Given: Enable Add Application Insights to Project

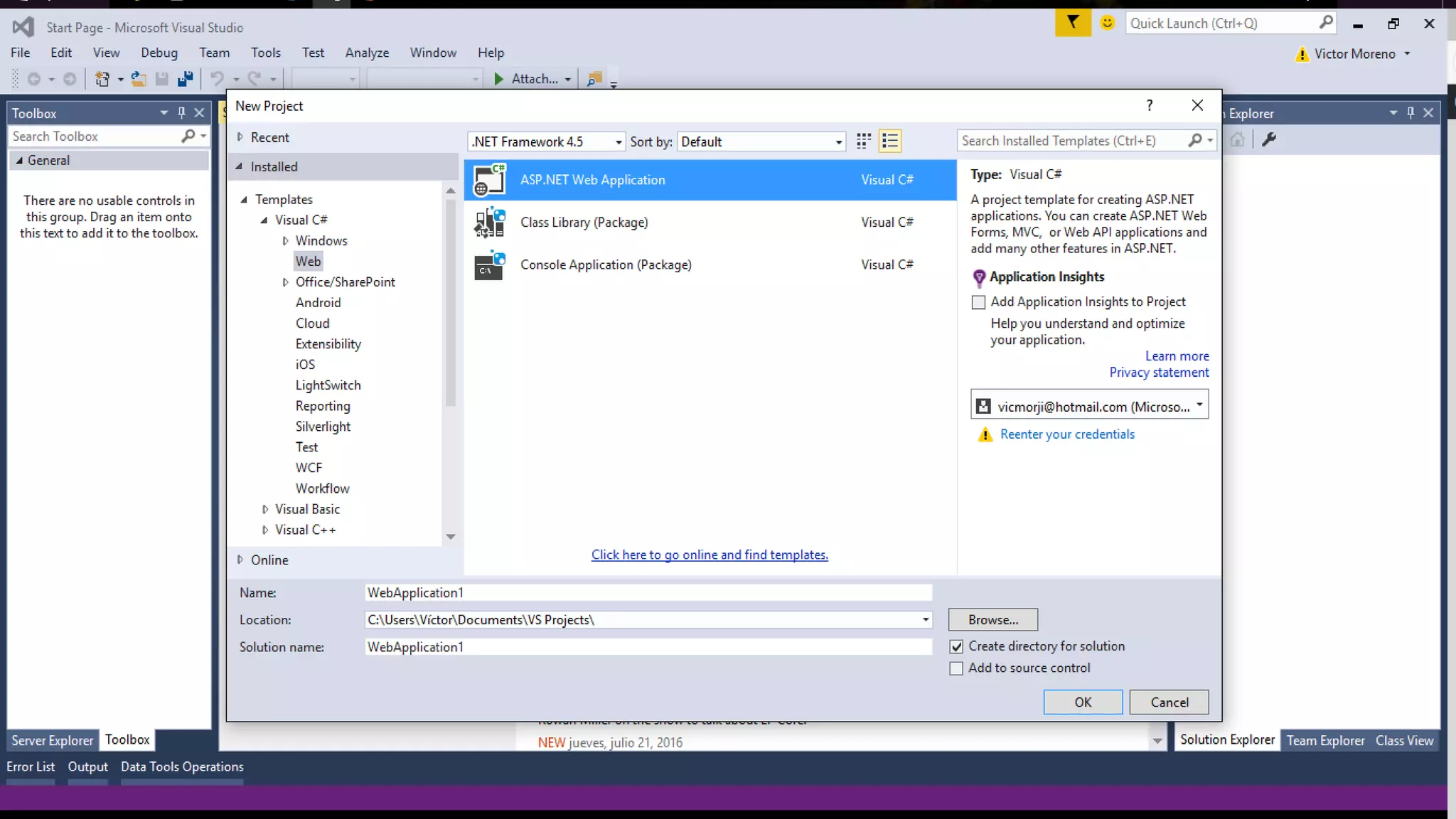Looking at the screenshot, I should 978,302.
